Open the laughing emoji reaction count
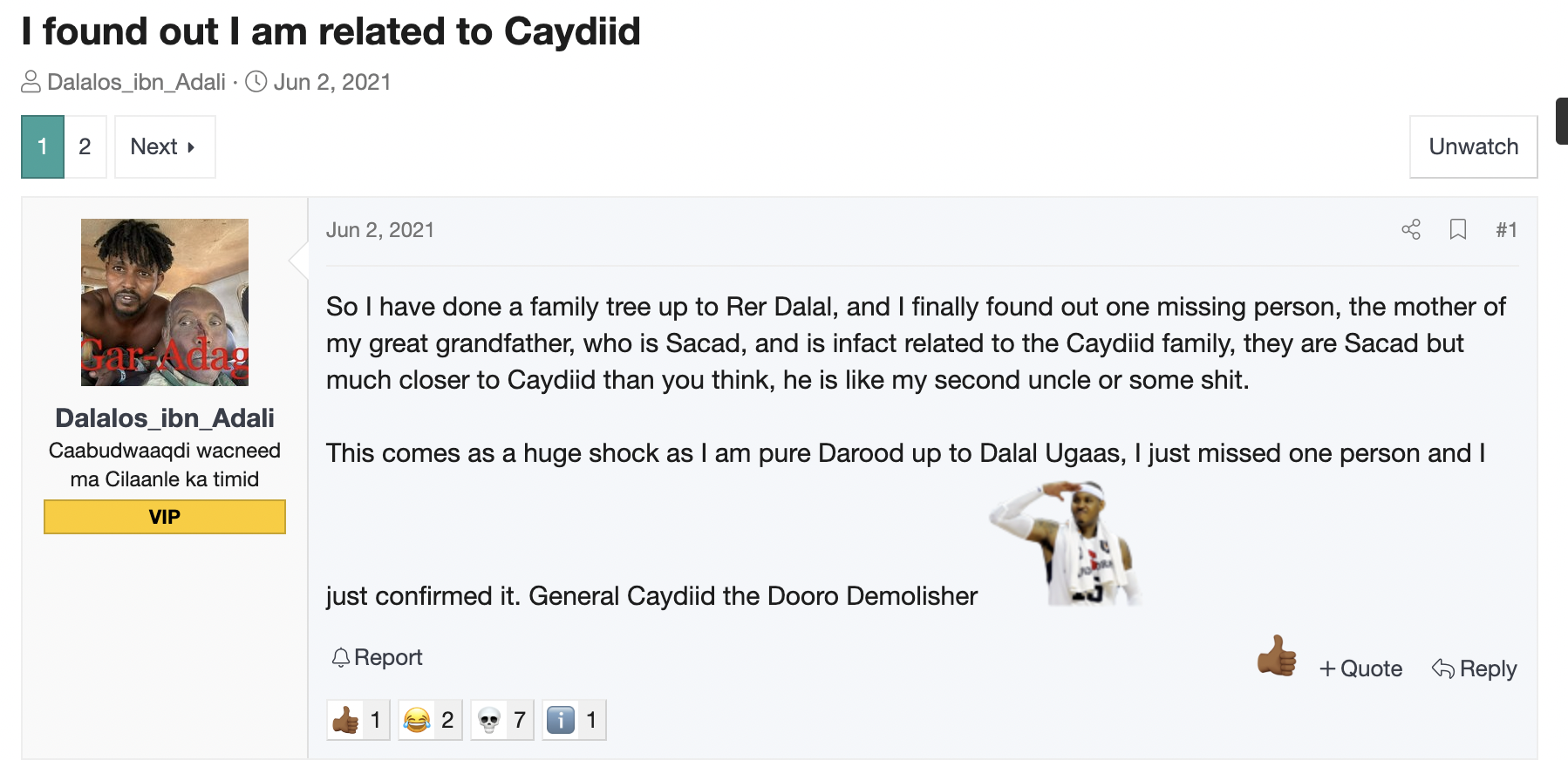This screenshot has height=760, width=1568. coord(430,720)
